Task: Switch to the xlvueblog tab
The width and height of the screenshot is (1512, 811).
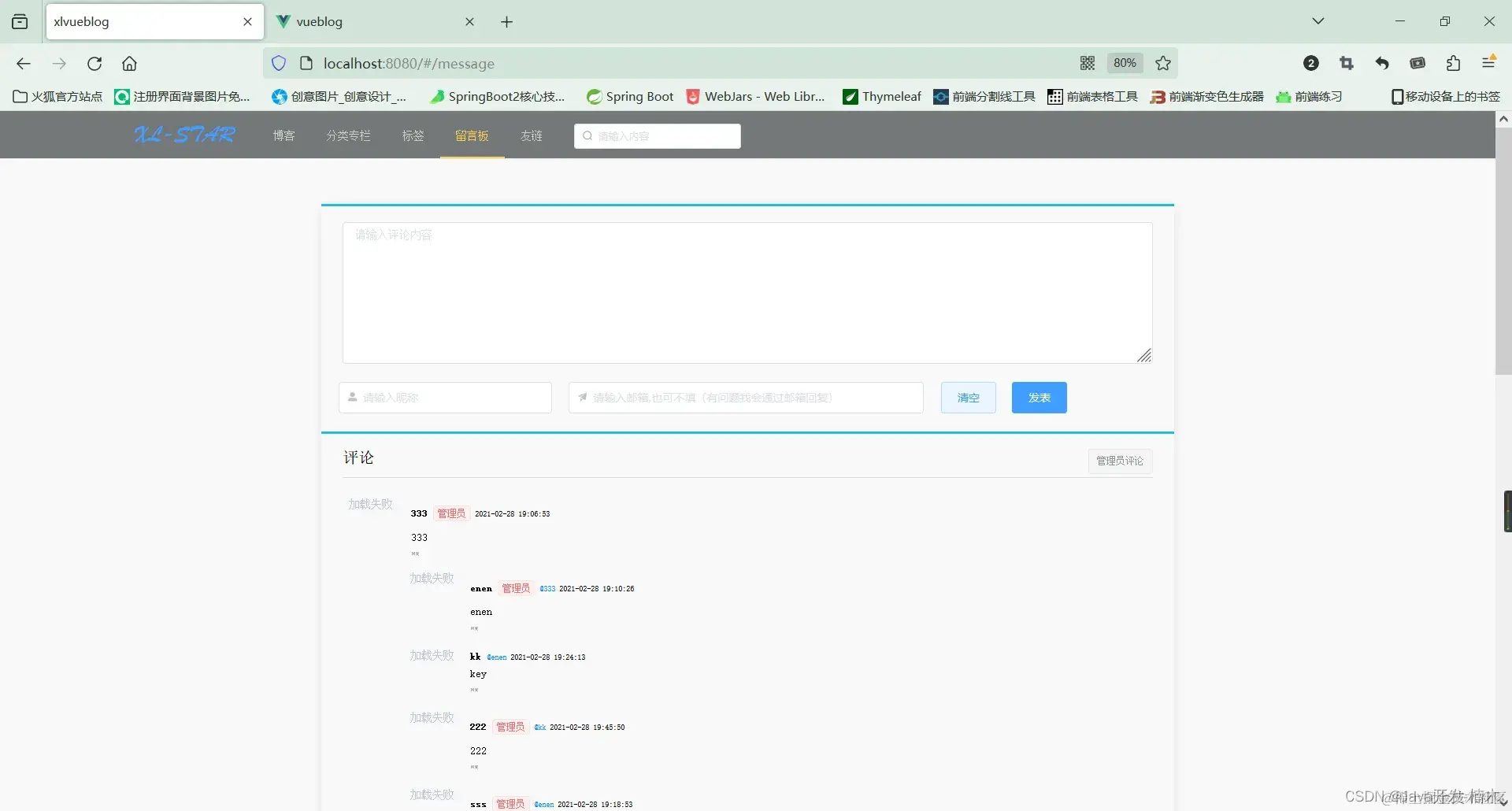Action: [x=154, y=22]
